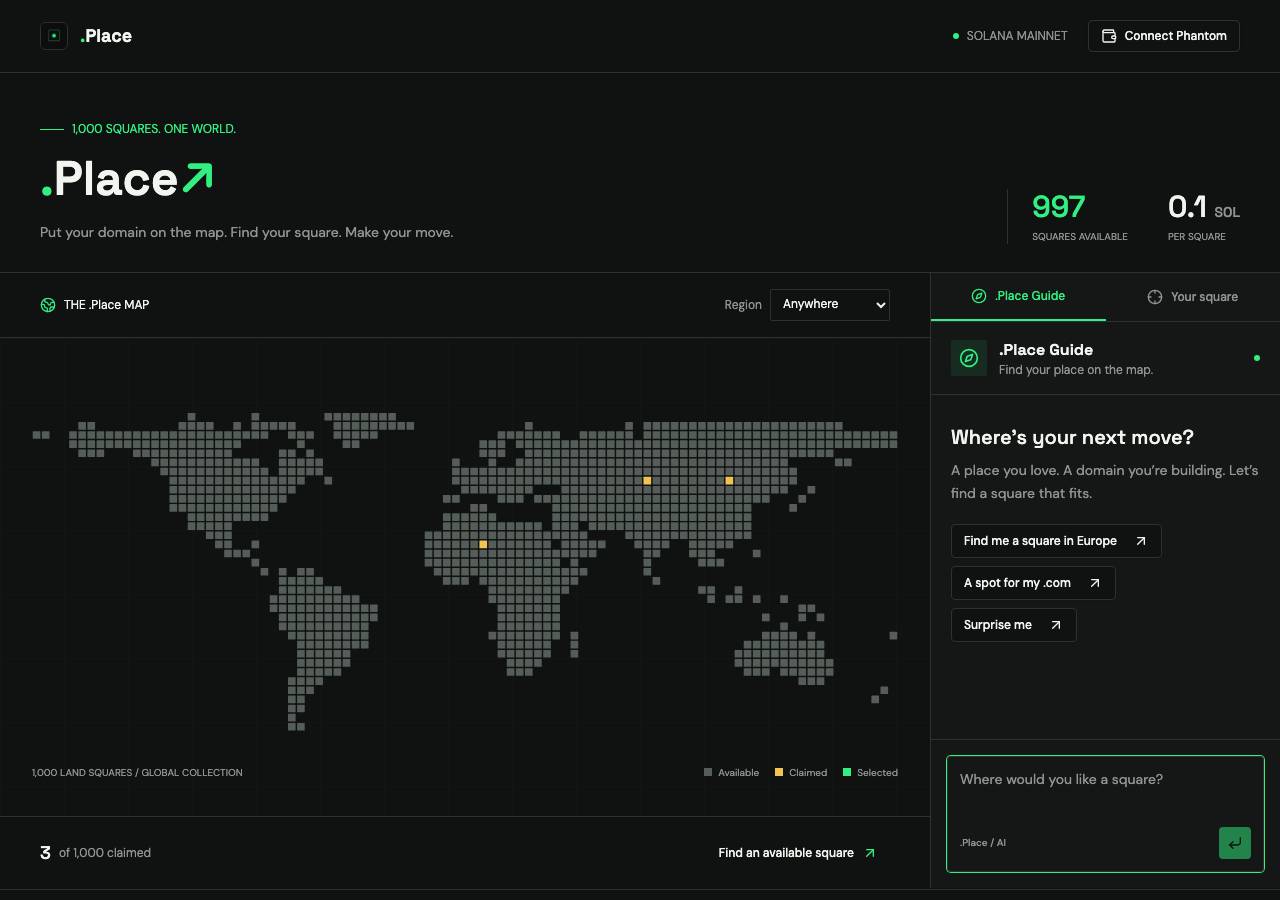This screenshot has width=1280, height=900.
Task: Click the gray Available legend swatch
Action: tap(708, 772)
